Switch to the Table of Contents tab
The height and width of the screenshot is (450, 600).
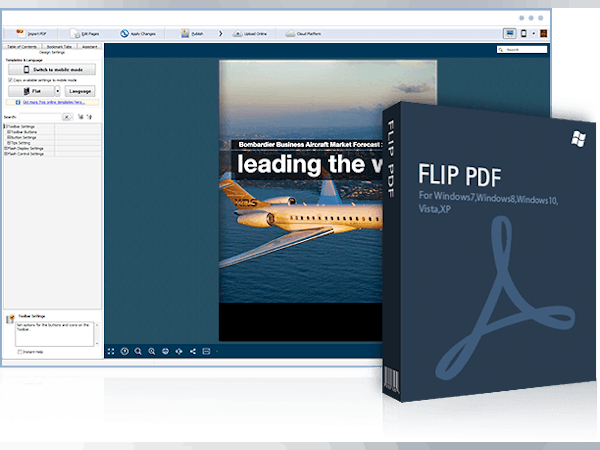click(x=22, y=46)
